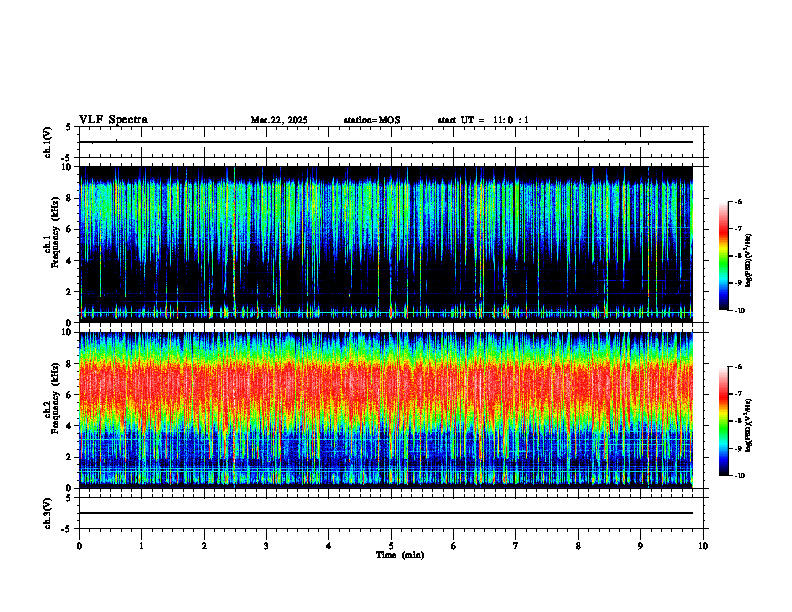This screenshot has height=612, width=792.
Task: Click the "-6" label on ch.1 color bar
Action: tap(738, 202)
